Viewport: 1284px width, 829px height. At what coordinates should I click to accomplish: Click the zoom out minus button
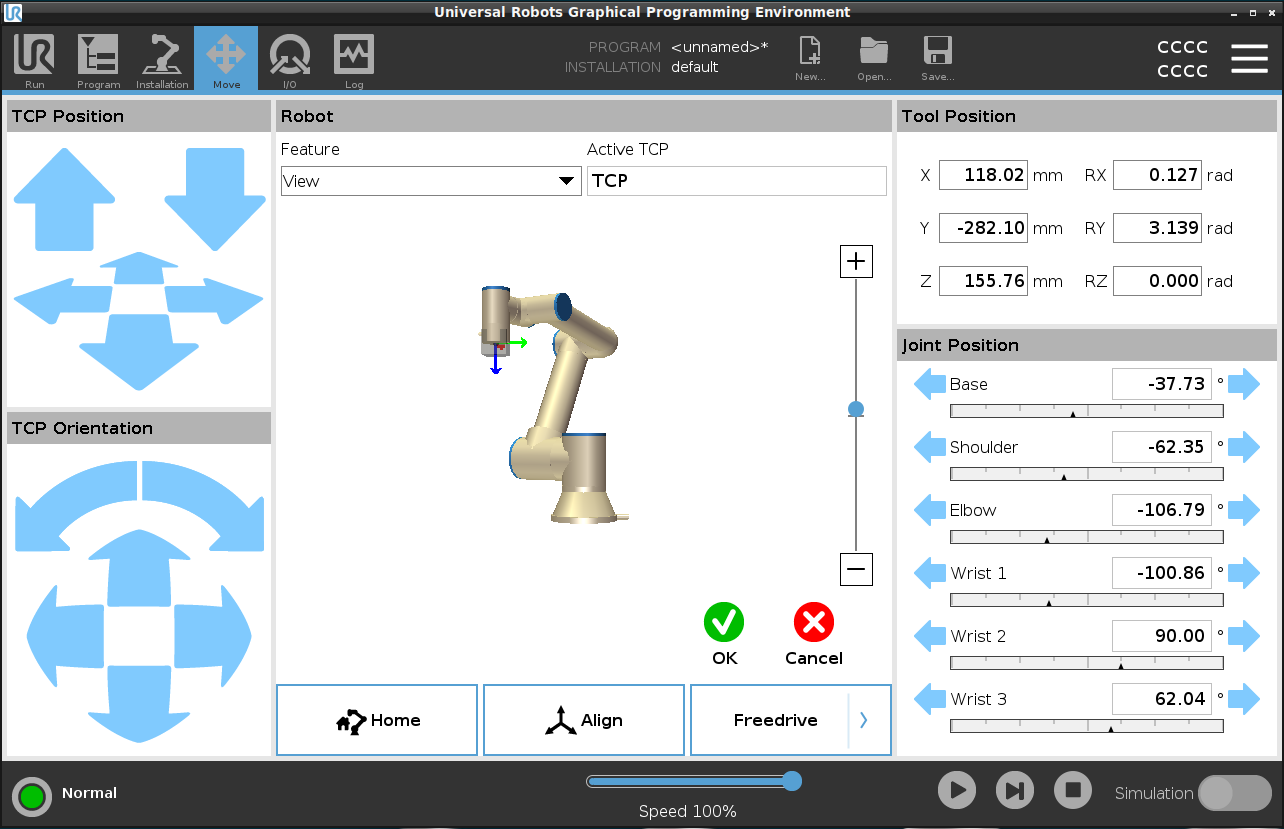click(x=856, y=569)
